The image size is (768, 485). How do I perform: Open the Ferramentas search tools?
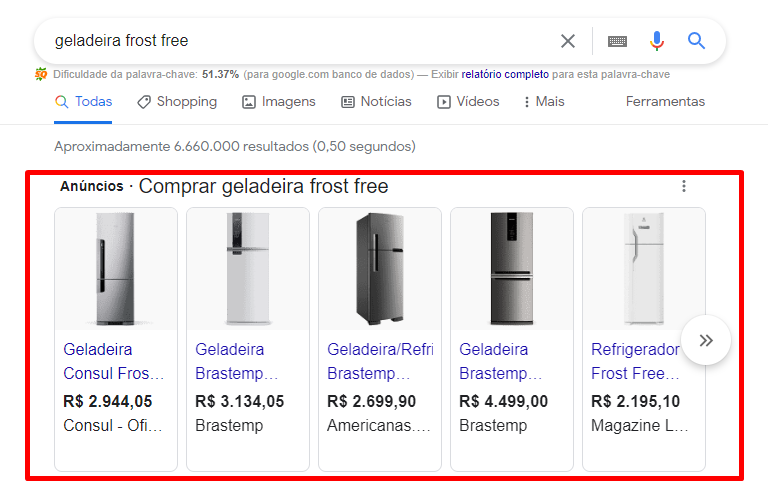665,102
